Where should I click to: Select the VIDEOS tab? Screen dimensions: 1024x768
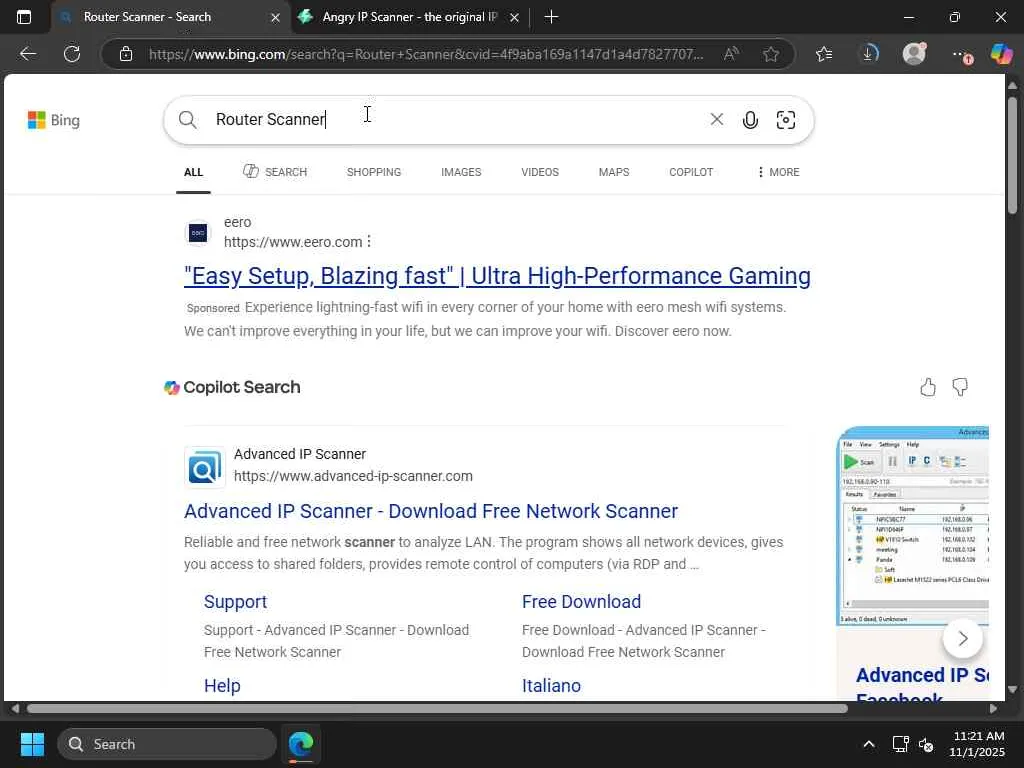point(540,172)
